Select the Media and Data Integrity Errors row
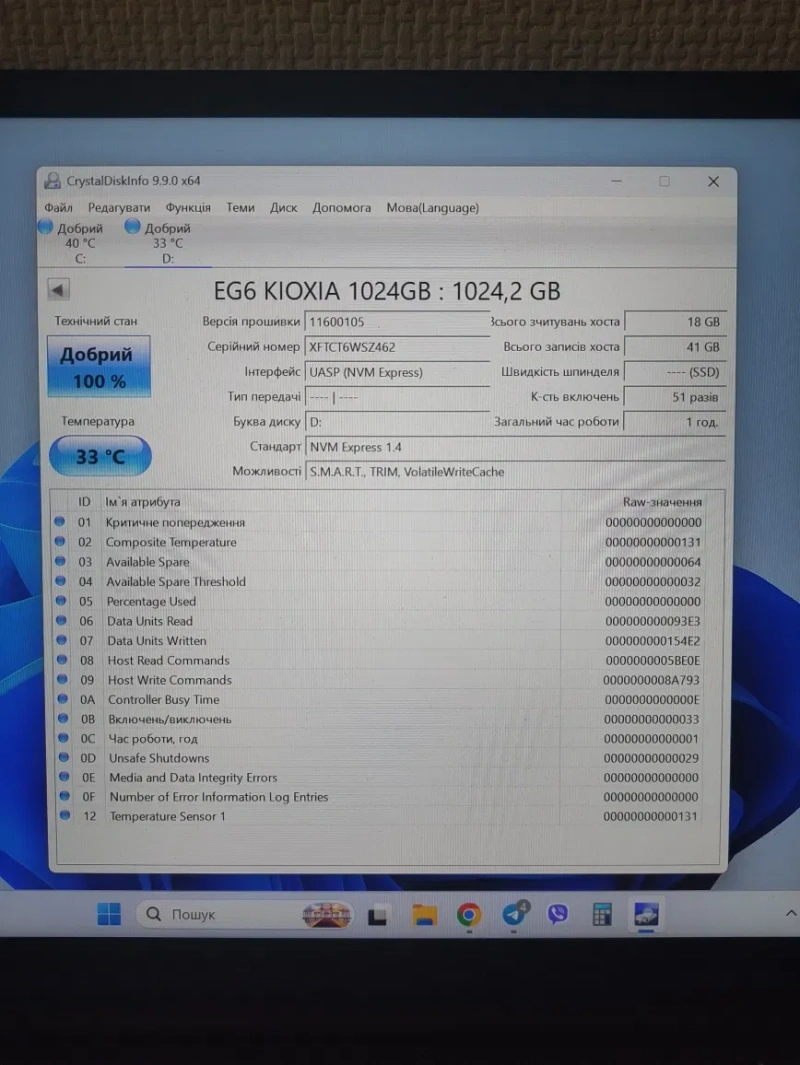 click(x=379, y=778)
